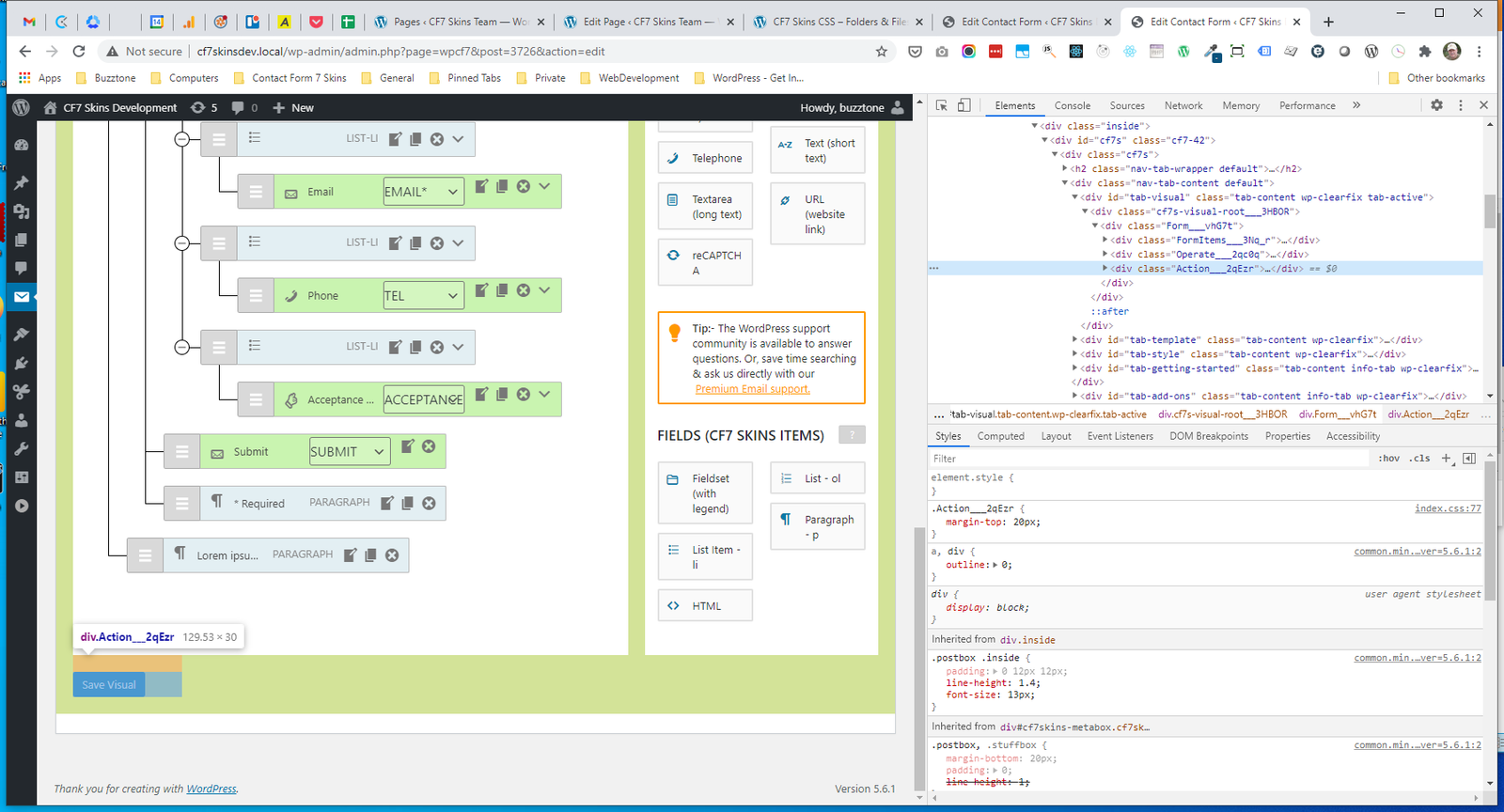The width and height of the screenshot is (1504, 812).
Task: Open the Premium Email support link
Action: pos(752,389)
